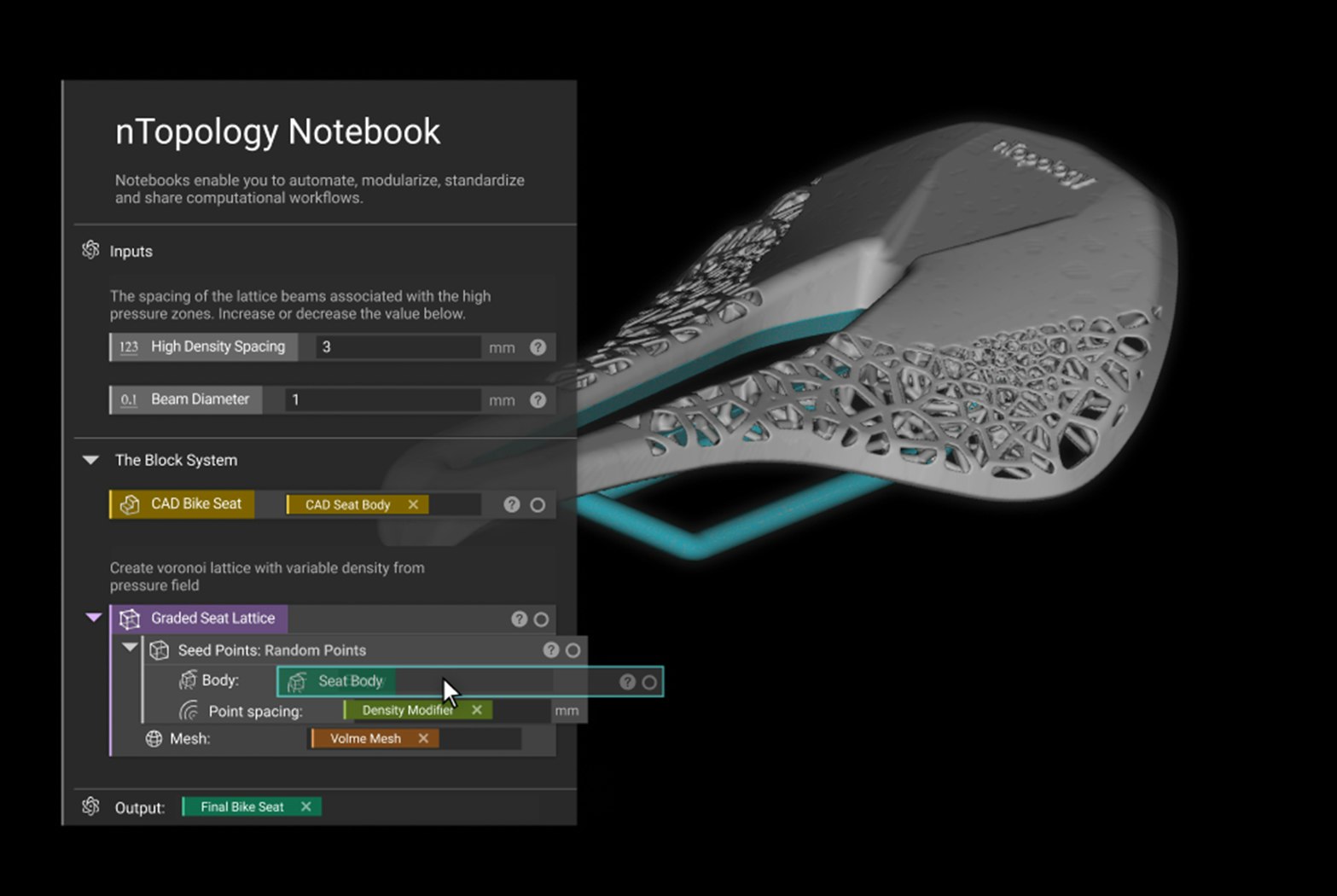Screen dimensions: 1337x896
Task: Select the CAD body icon on CAD Bike Seat
Action: click(130, 504)
